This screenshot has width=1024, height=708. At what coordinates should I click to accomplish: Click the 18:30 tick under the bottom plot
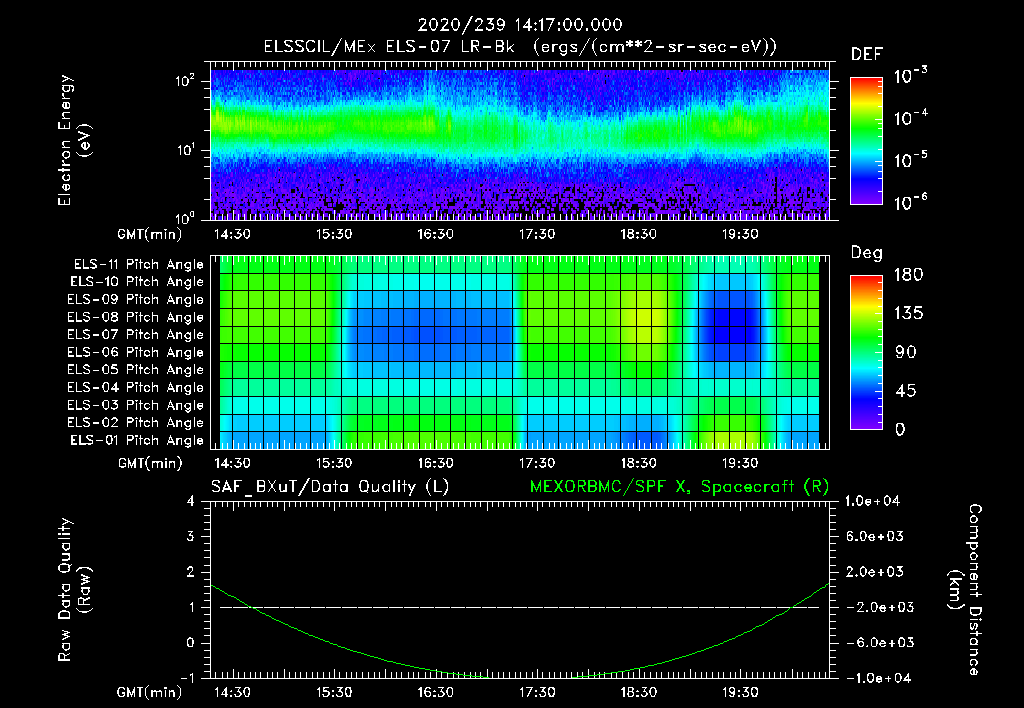(x=639, y=692)
